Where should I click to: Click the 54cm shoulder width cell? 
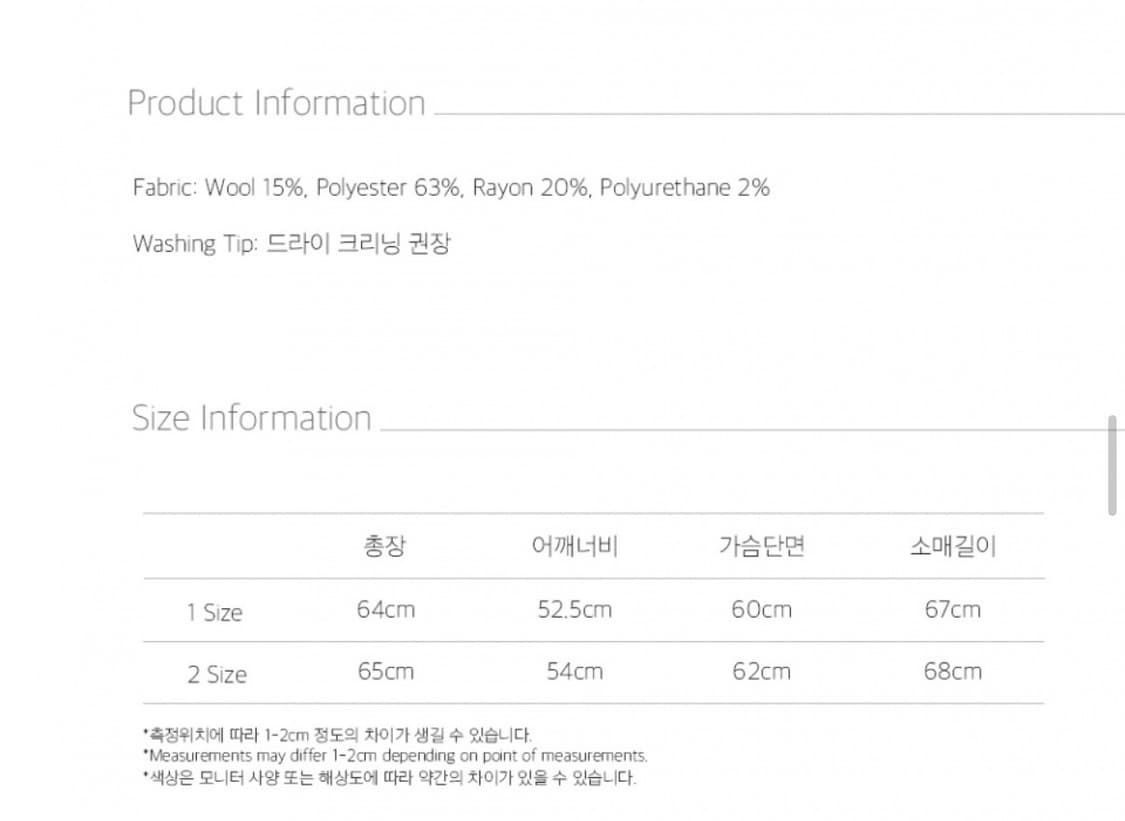[x=574, y=672]
